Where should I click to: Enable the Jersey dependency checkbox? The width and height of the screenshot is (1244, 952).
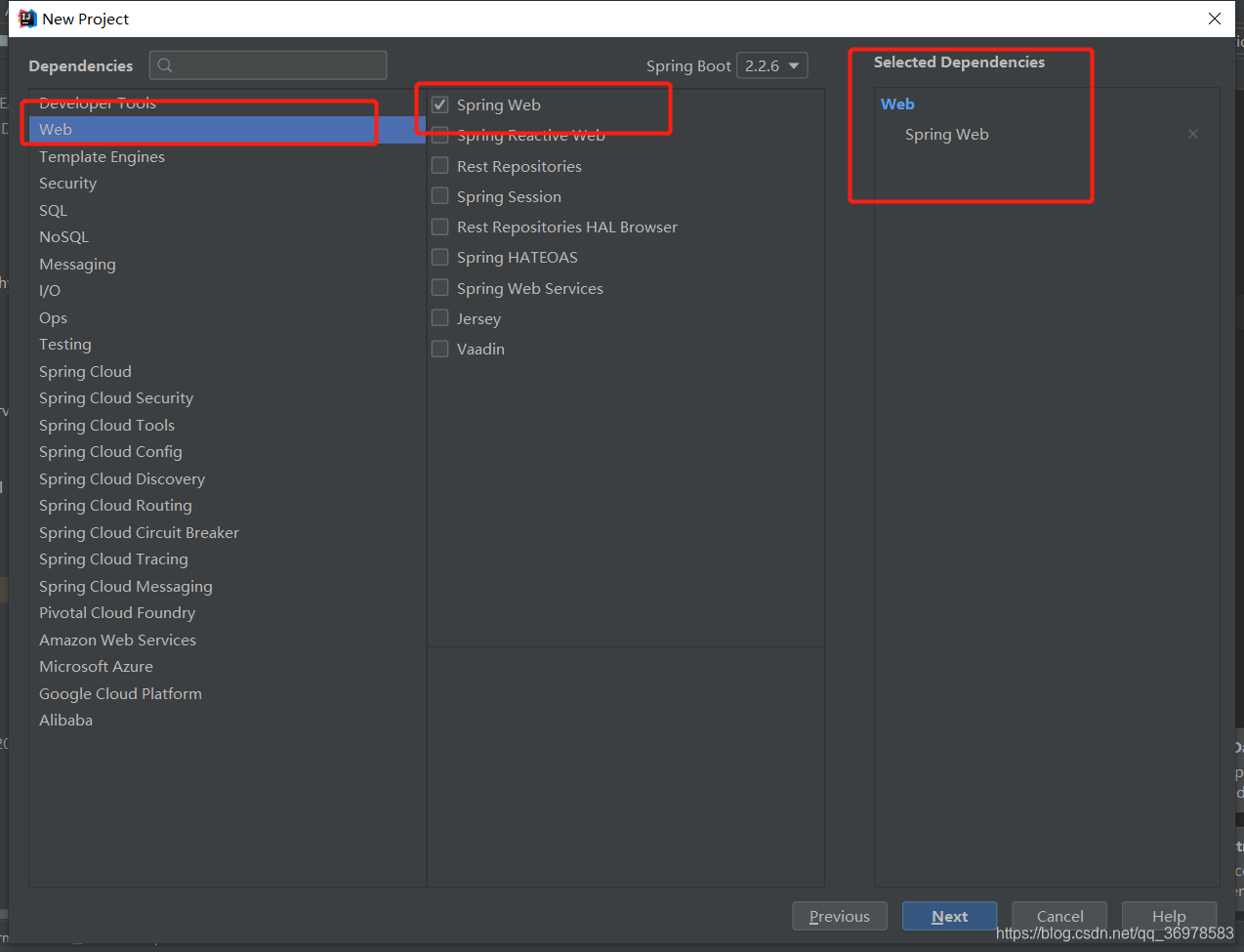tap(440, 318)
